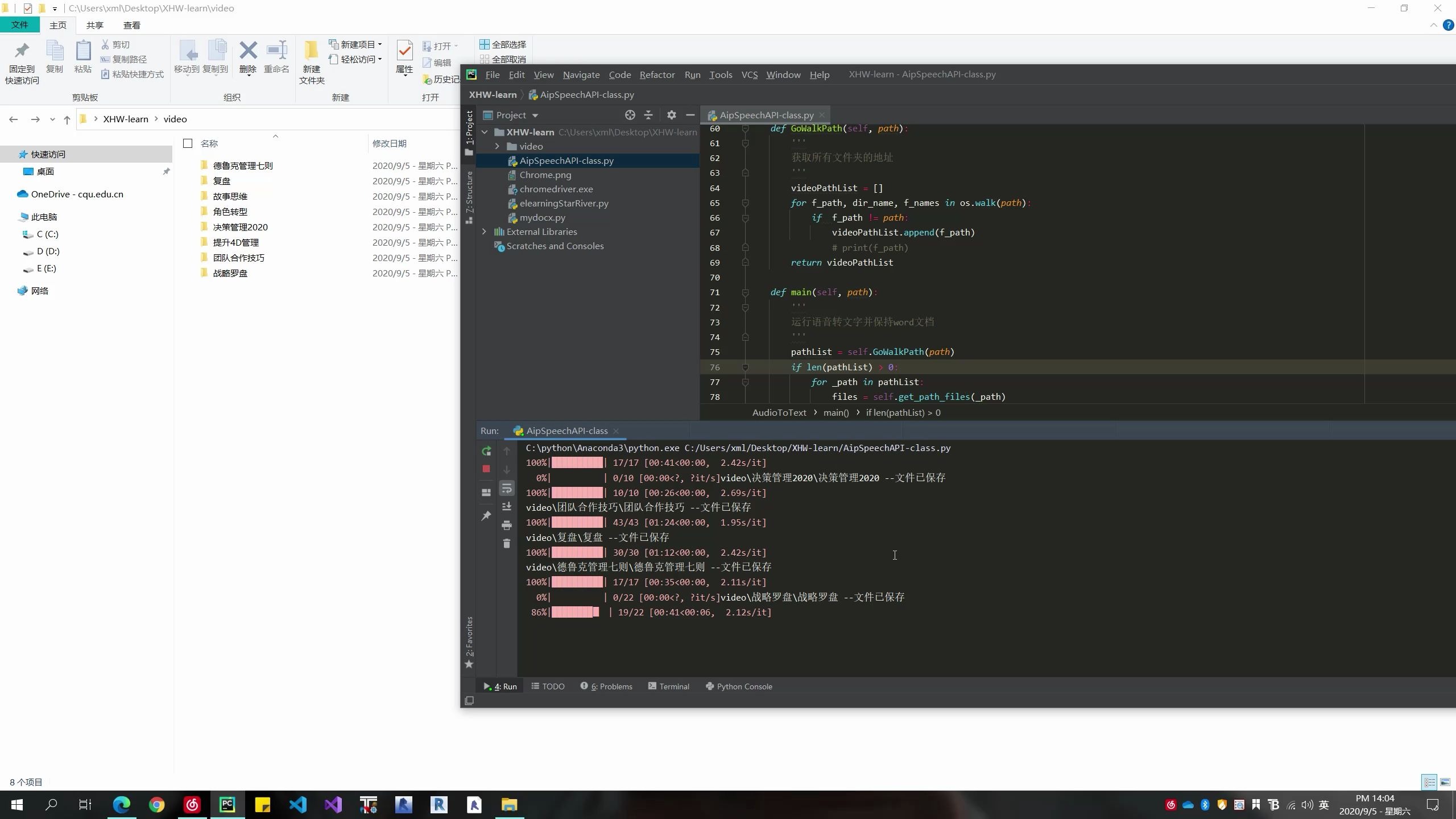This screenshot has height=819, width=1456.
Task: Open Python Console tool window
Action: [x=739, y=686]
